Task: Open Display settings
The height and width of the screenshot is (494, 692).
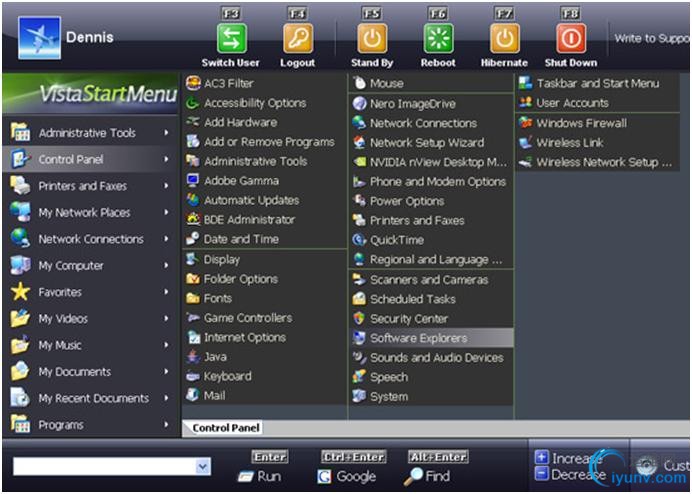Action: (265, 259)
